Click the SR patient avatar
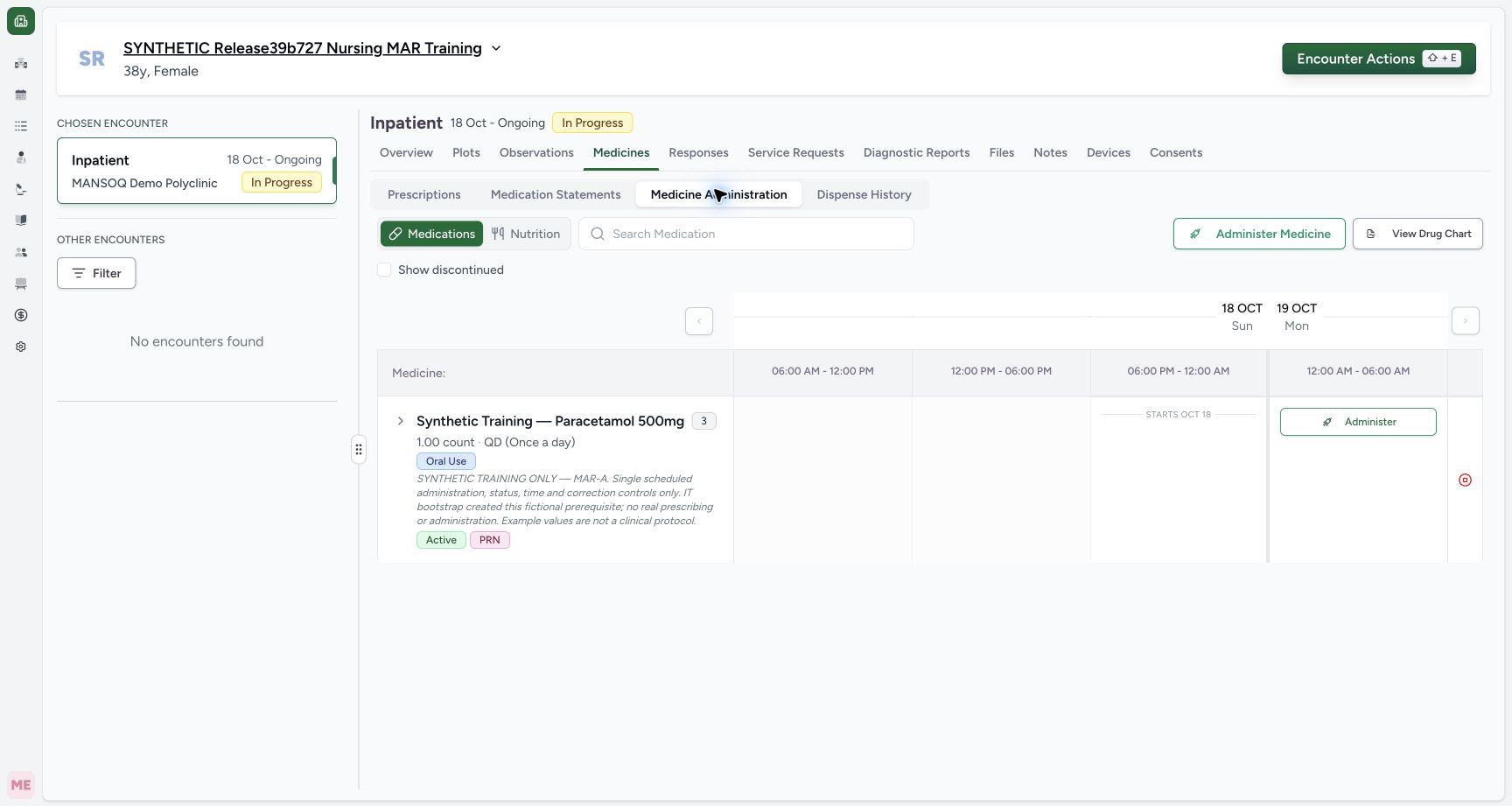This screenshot has height=806, width=1512. (92, 59)
